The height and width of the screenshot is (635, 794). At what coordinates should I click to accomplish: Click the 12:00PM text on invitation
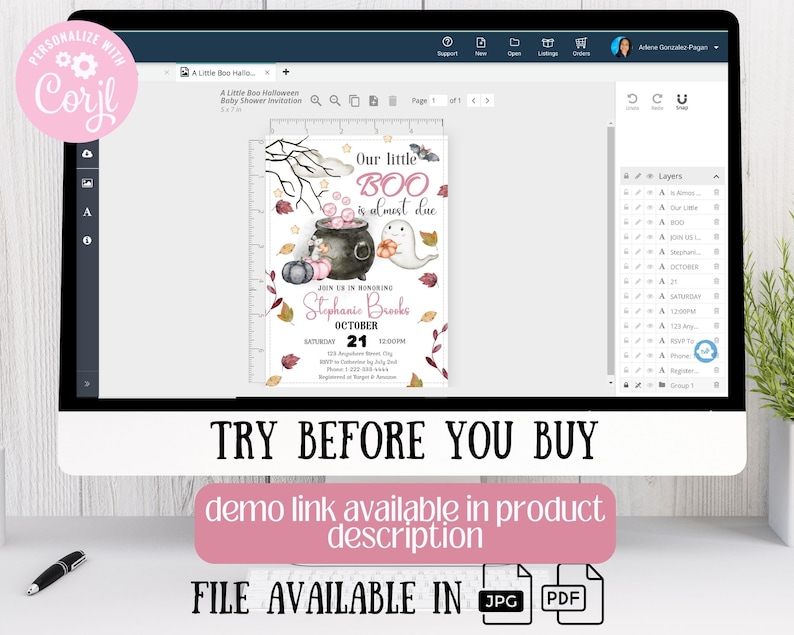[392, 341]
